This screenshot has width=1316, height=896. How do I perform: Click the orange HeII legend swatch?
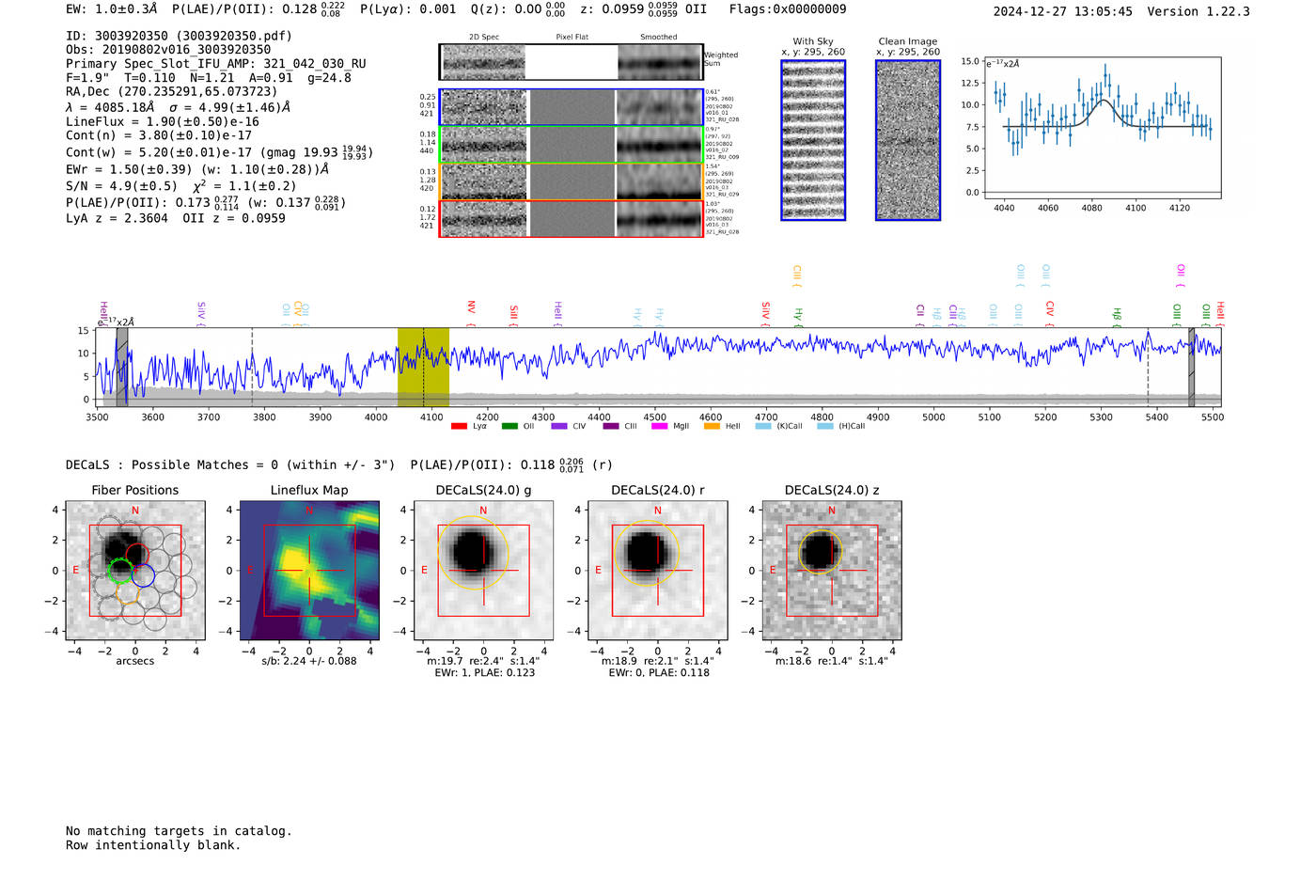(x=712, y=426)
